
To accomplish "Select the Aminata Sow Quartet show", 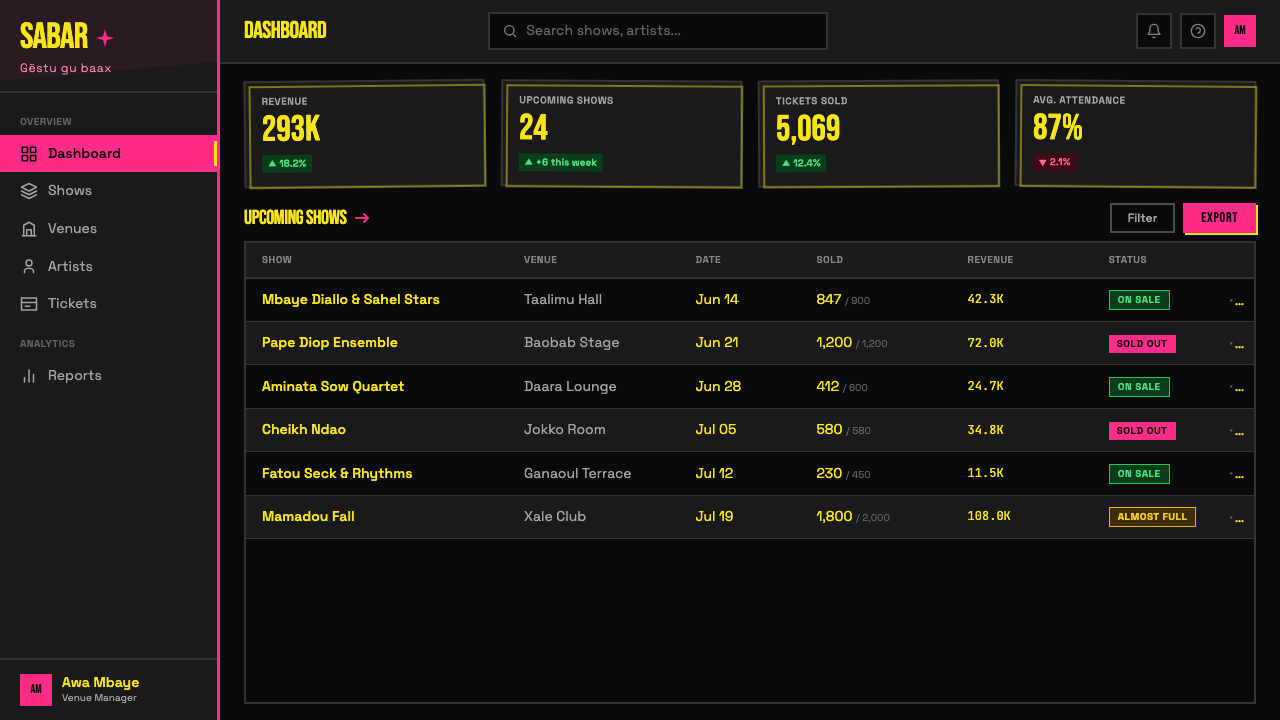I will coord(333,387).
